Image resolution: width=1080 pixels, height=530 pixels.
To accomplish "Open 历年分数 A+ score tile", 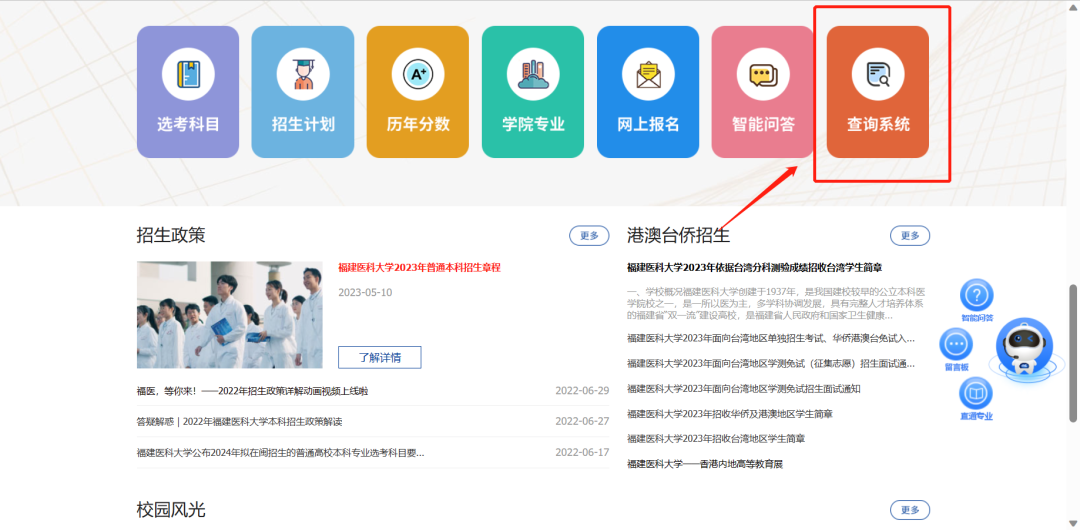I will click(417, 76).
